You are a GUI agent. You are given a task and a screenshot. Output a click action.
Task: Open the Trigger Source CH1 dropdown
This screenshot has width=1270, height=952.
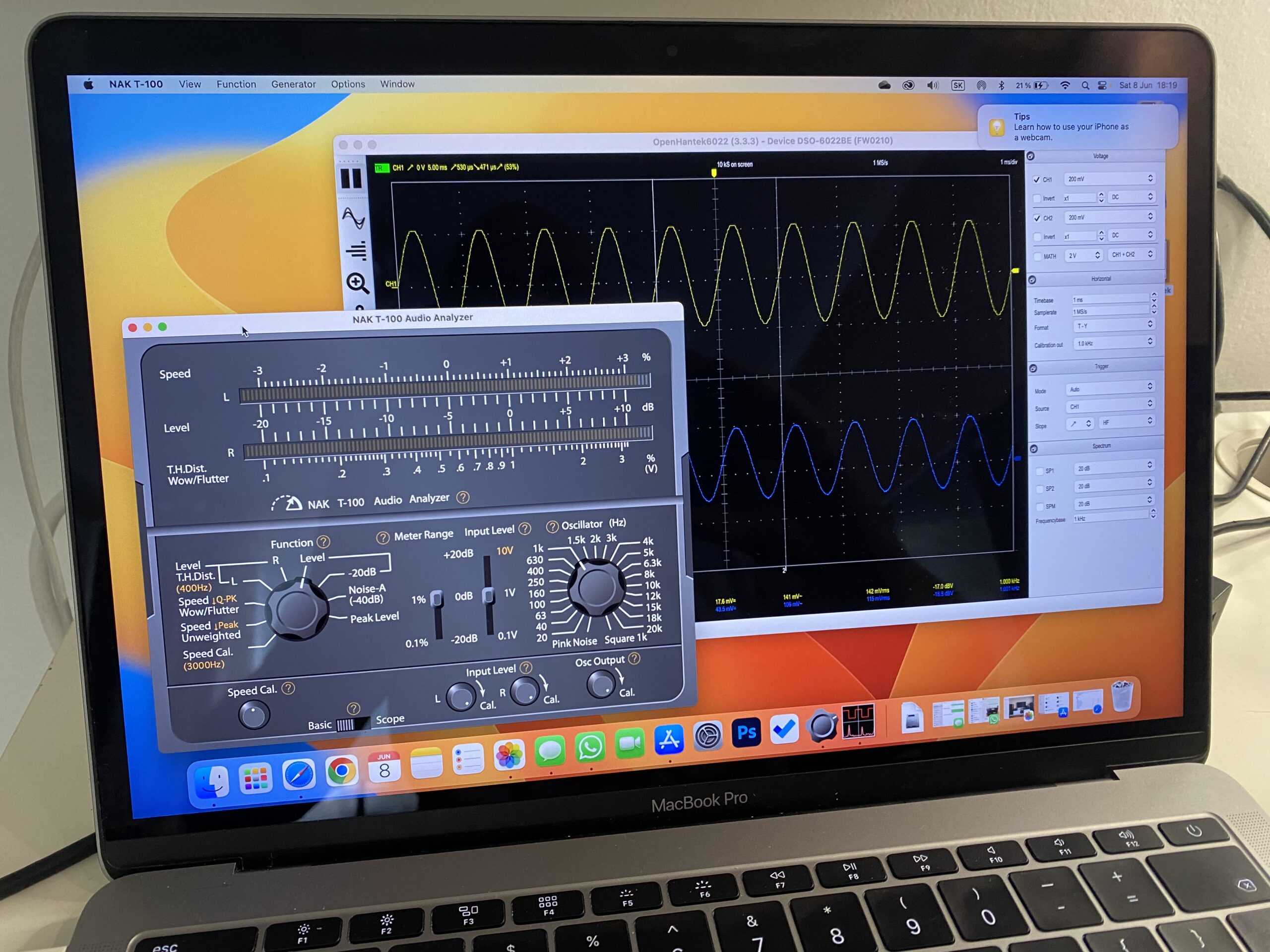(x=1110, y=406)
